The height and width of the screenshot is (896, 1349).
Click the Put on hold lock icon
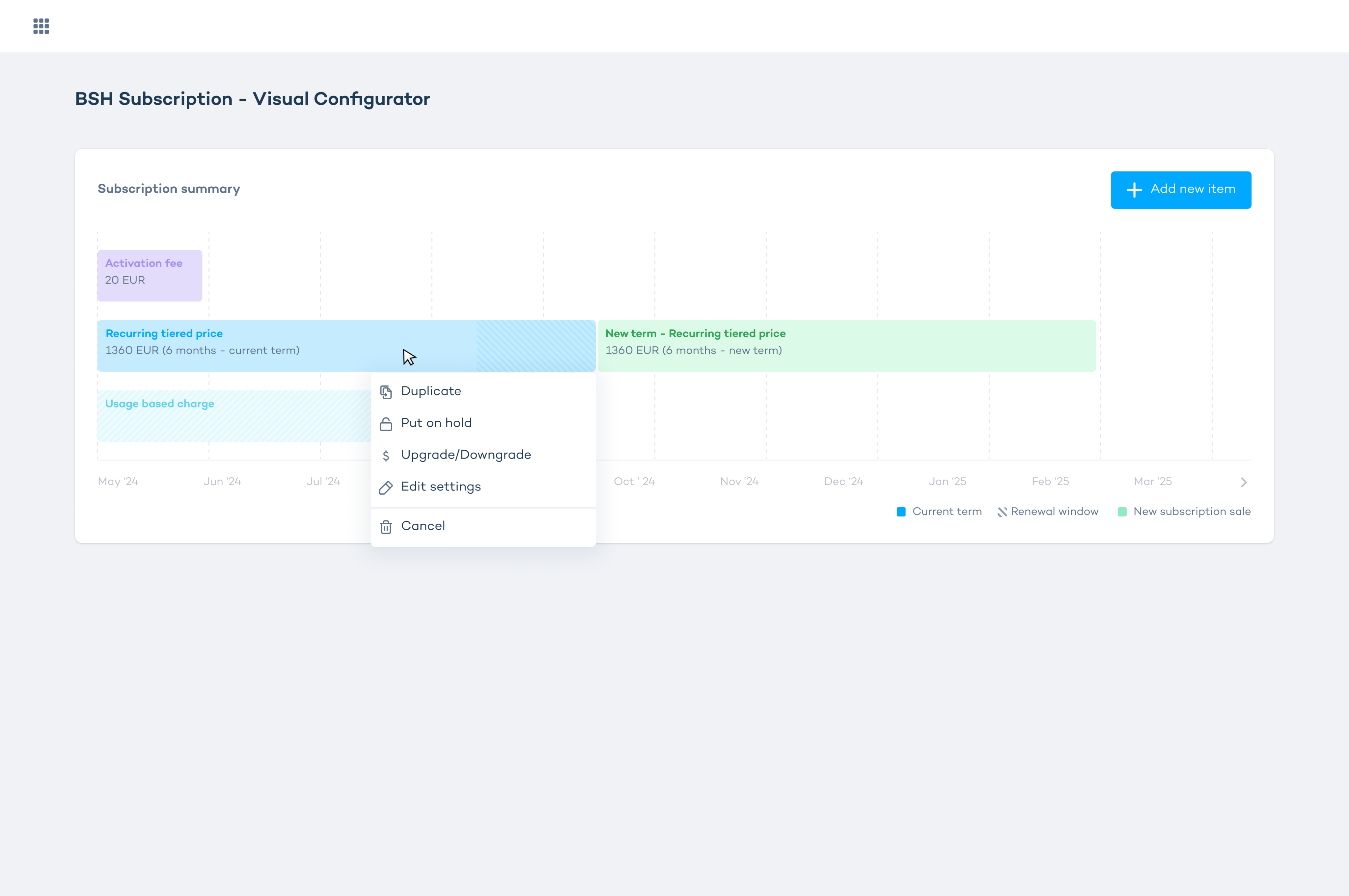click(x=386, y=424)
